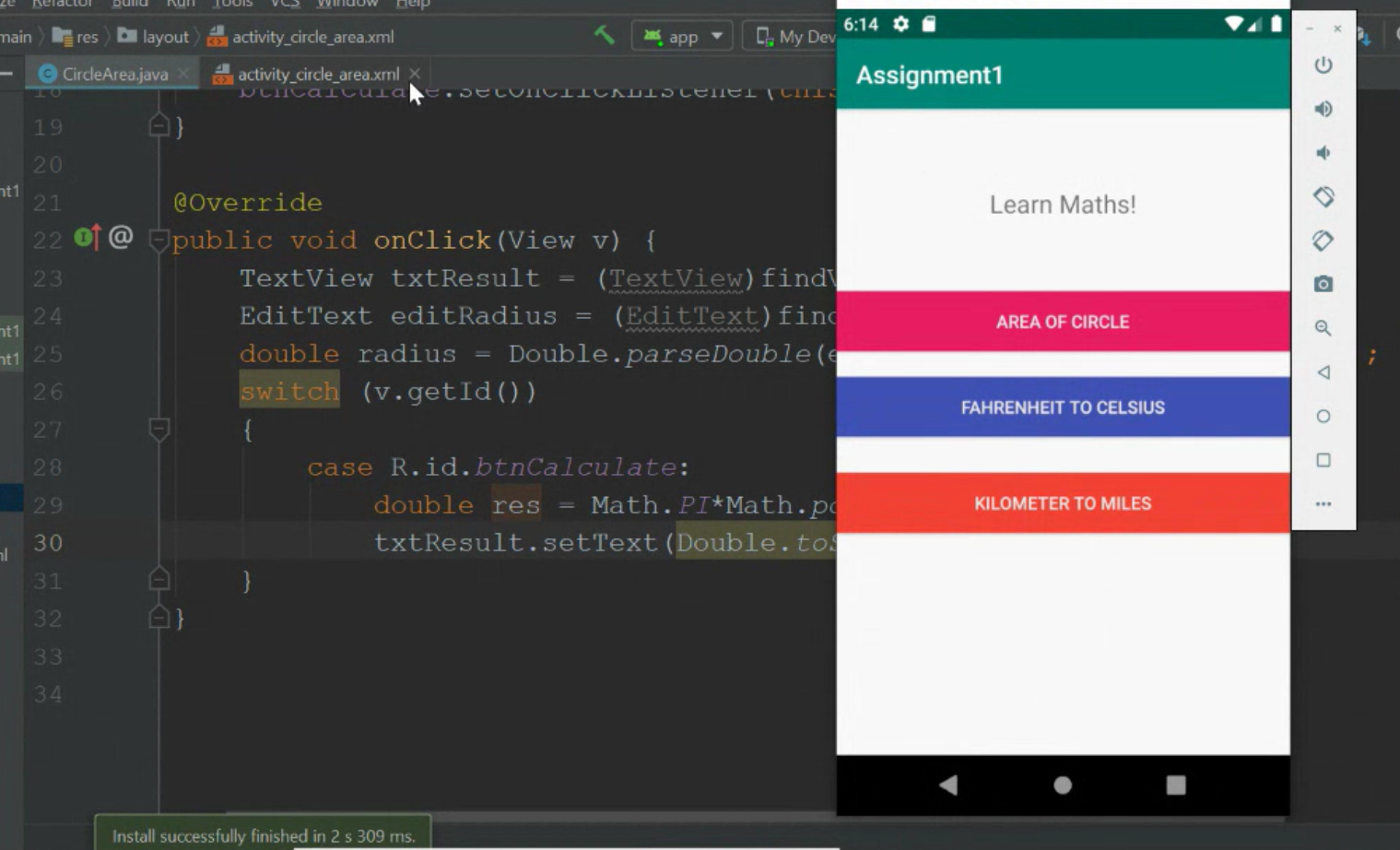Click the implements-method gutter icon on line 22

point(87,238)
